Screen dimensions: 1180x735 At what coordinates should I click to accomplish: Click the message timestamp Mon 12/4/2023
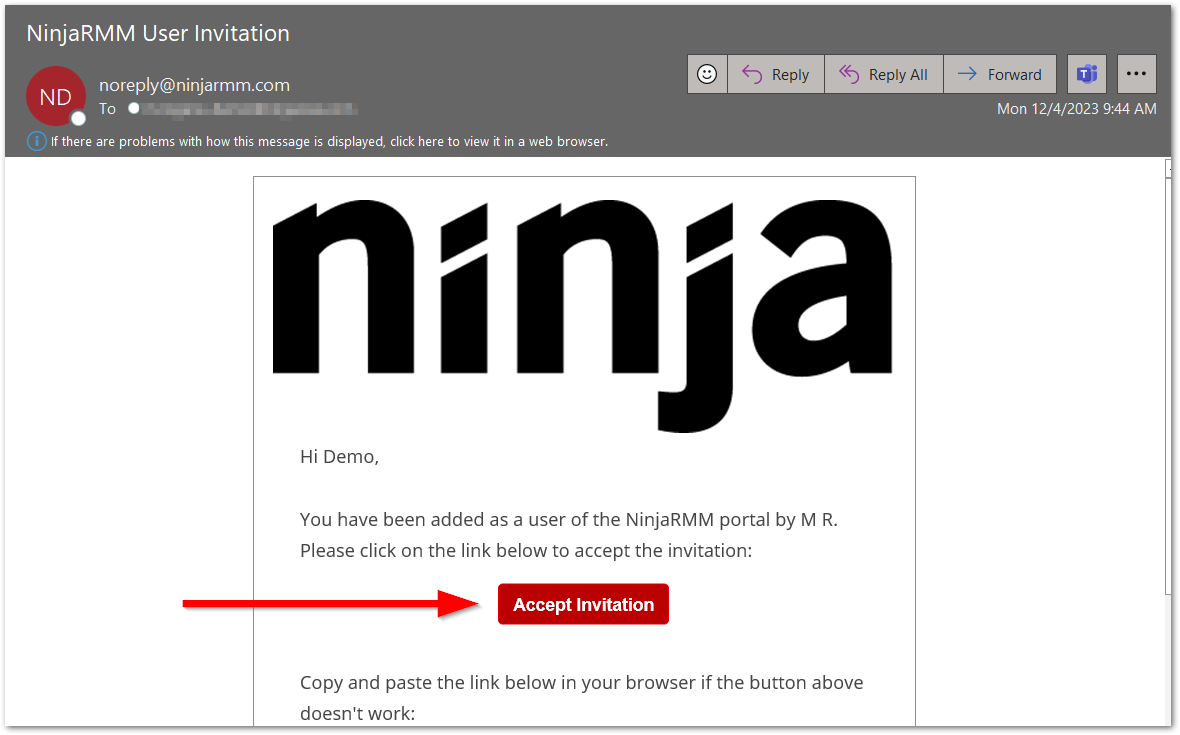pyautogui.click(x=1075, y=109)
